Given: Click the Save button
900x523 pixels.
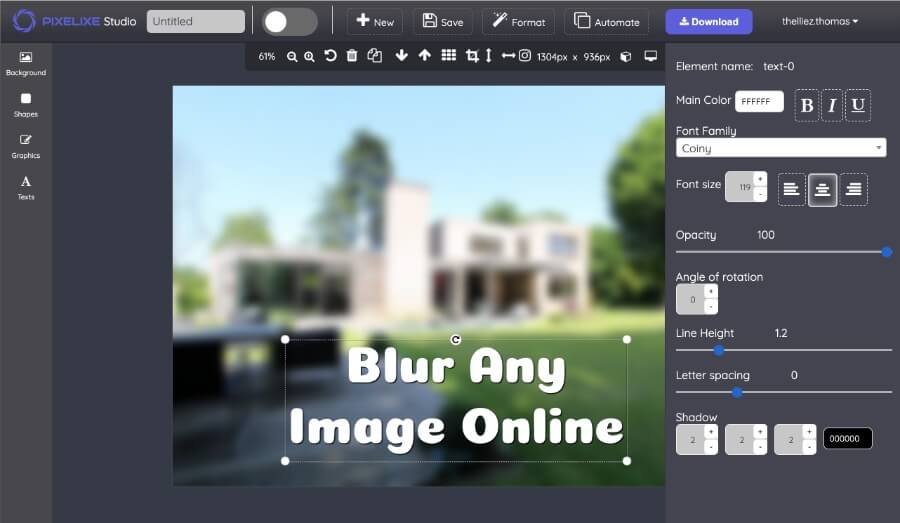Looking at the screenshot, I should [443, 22].
